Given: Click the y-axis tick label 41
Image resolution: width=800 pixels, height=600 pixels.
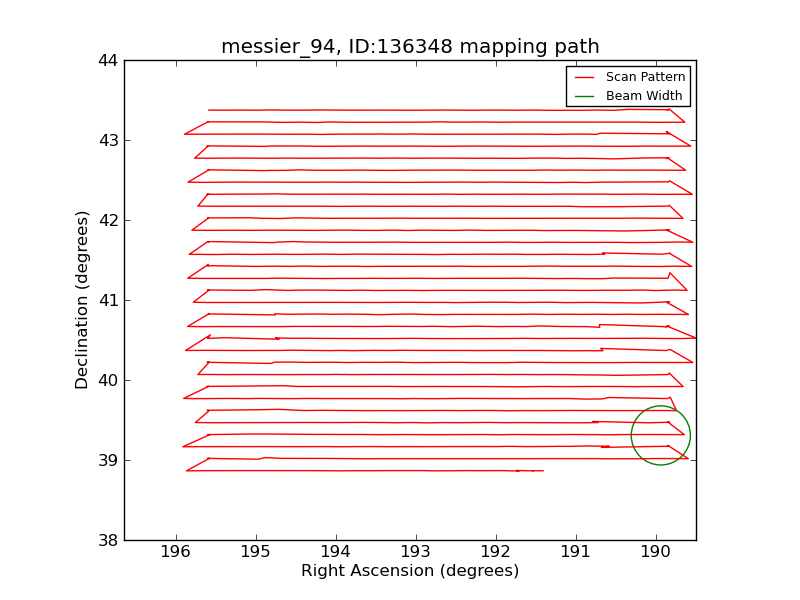Looking at the screenshot, I should 108,301.
